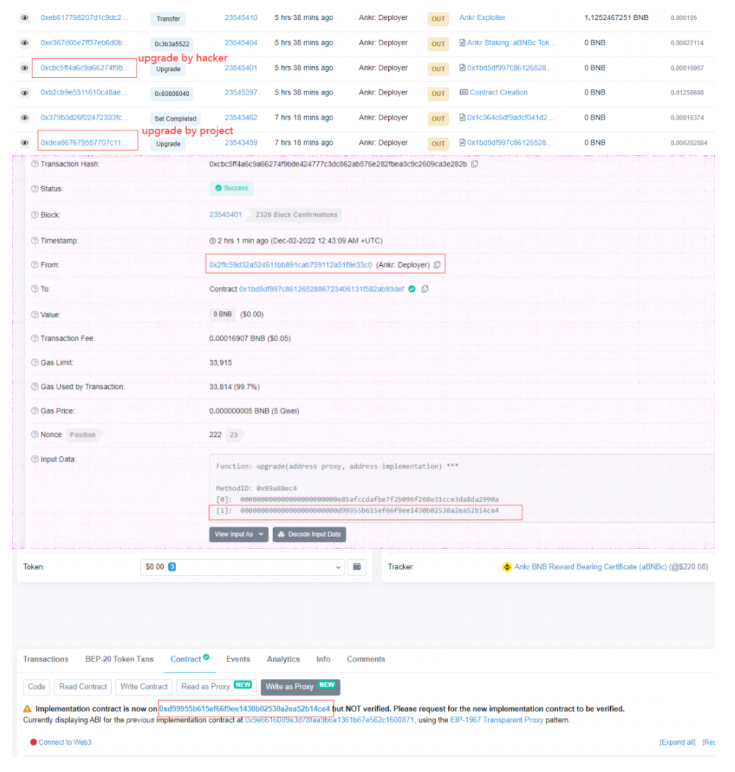Viewport: 735px width, 772px height.
Task: Click the wallet icon button beside Token dropdown
Action: click(x=357, y=567)
